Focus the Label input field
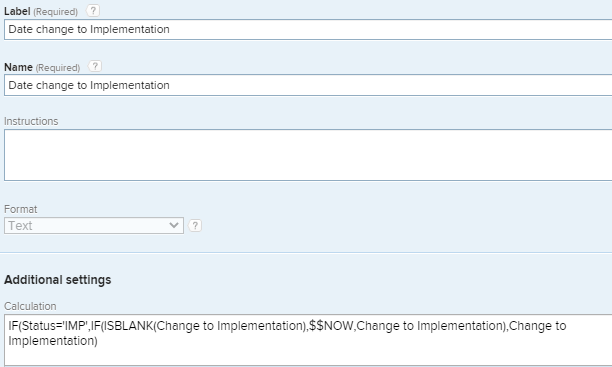Screen dimensions: 612x367 tap(308, 29)
